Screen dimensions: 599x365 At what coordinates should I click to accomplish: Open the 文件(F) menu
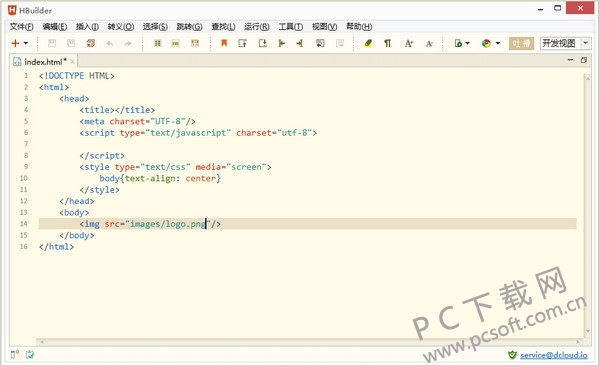tap(21, 26)
